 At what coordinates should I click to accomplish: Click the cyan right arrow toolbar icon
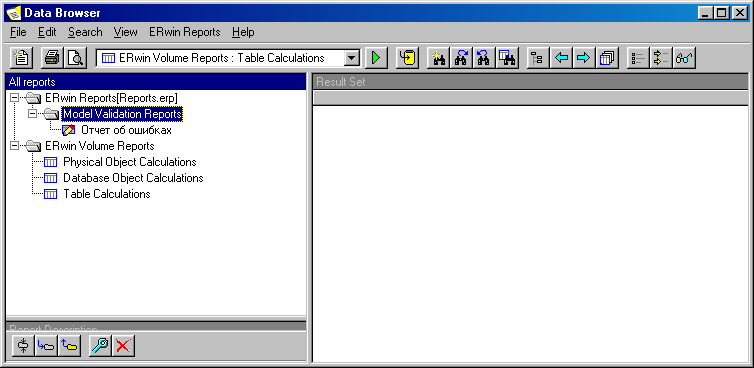(584, 58)
